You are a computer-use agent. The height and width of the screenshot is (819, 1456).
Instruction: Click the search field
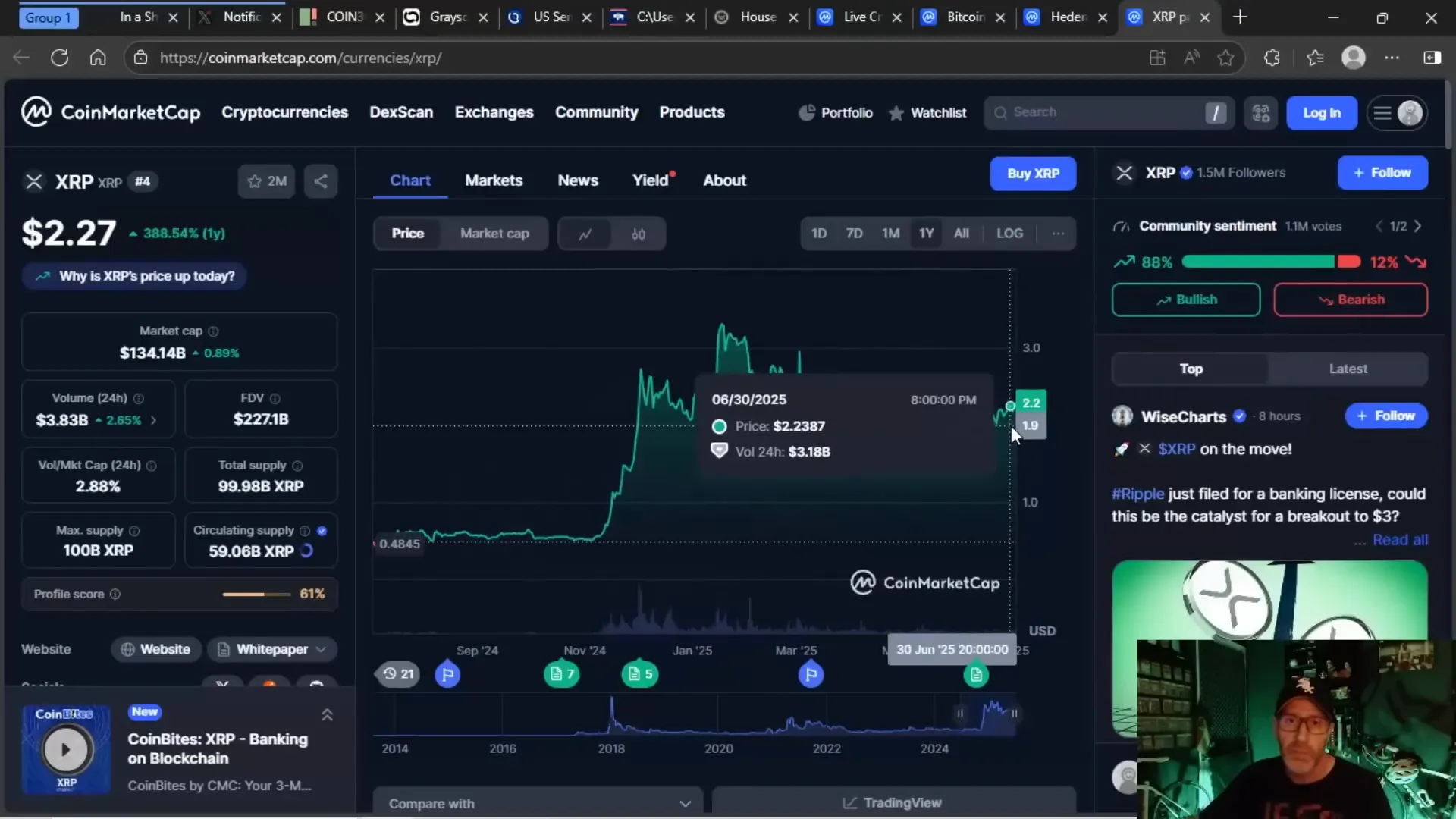click(x=1109, y=112)
